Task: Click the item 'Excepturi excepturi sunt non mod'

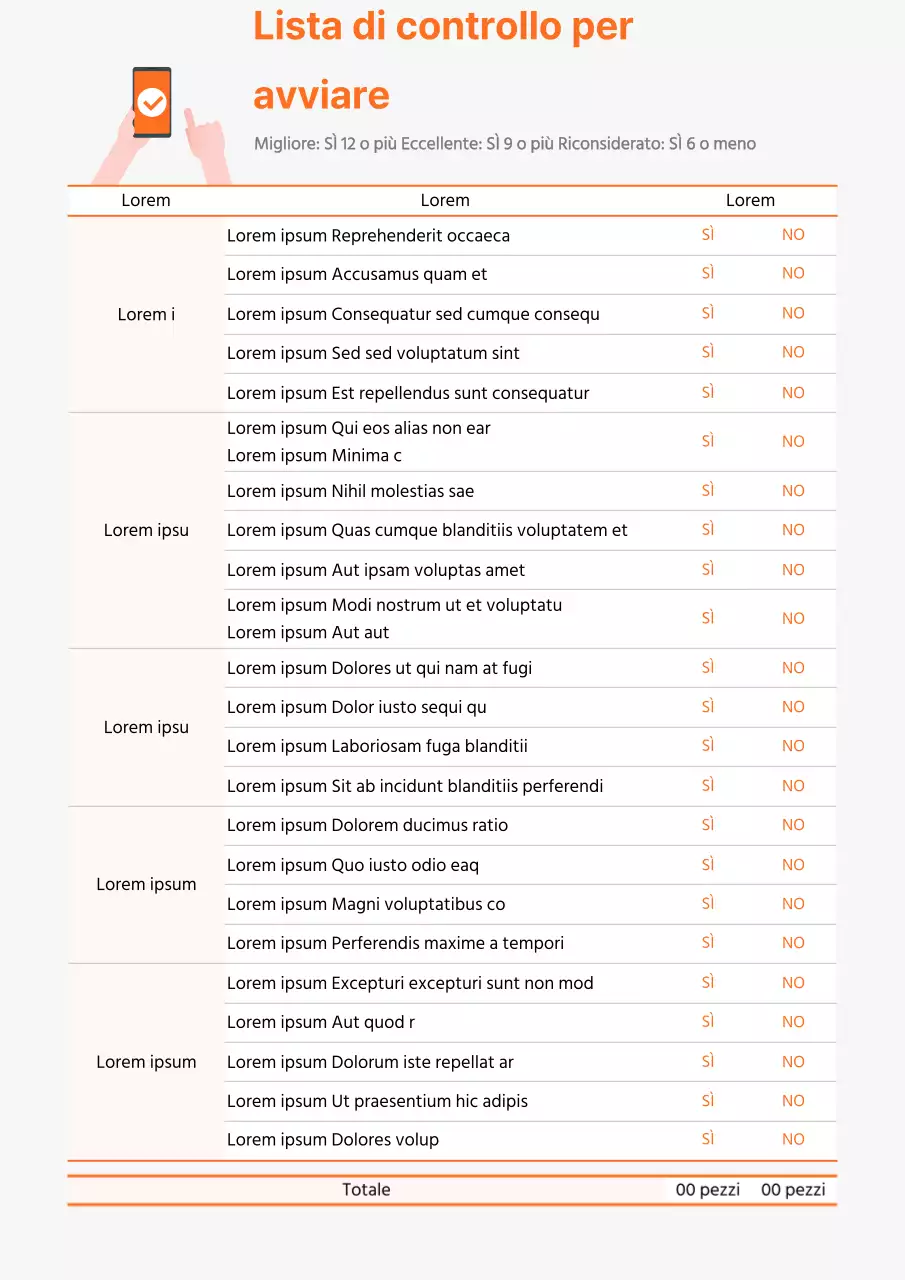Action: (x=410, y=983)
